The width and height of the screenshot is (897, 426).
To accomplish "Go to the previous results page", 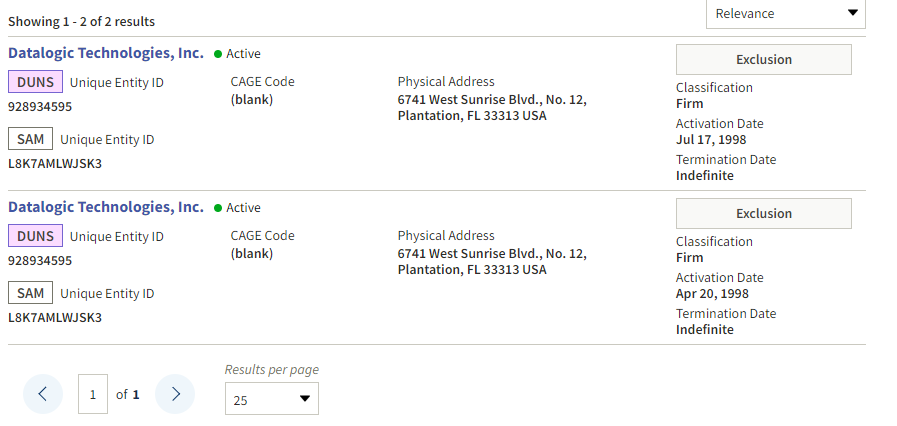I will 43,394.
